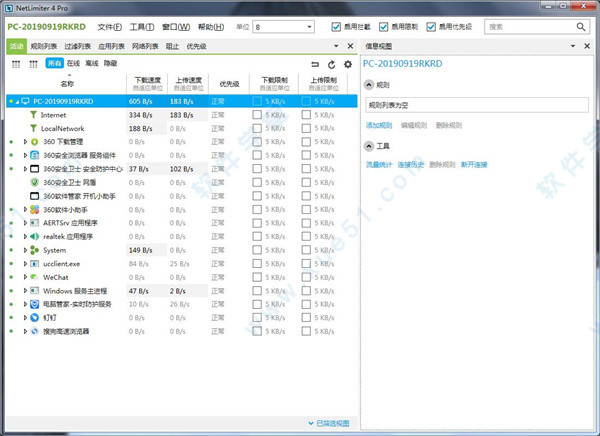Click the refresh icon in the activity toolbar
The height and width of the screenshot is (436, 600).
[331, 65]
